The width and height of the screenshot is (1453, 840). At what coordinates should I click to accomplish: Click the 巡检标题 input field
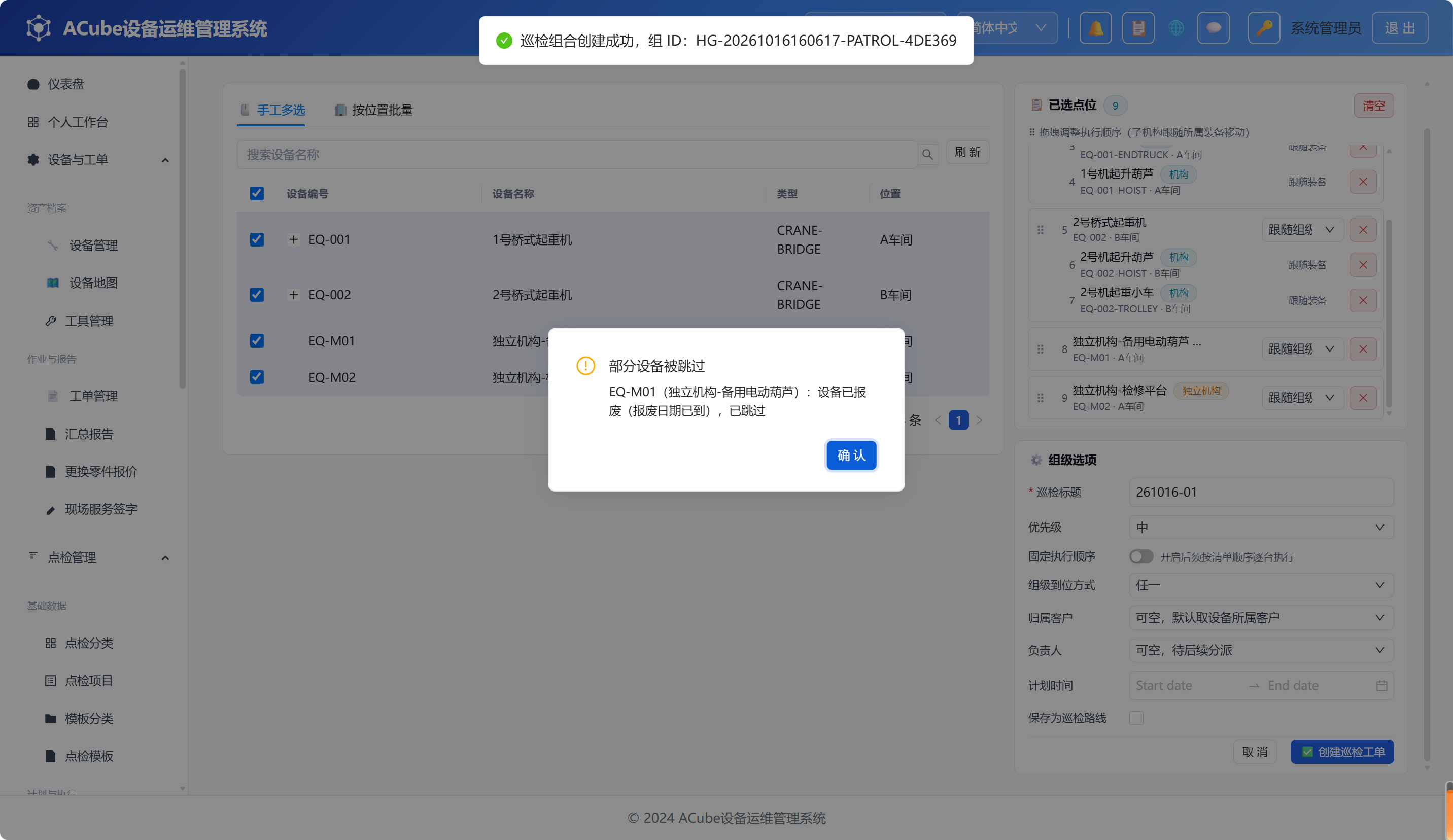(1261, 492)
